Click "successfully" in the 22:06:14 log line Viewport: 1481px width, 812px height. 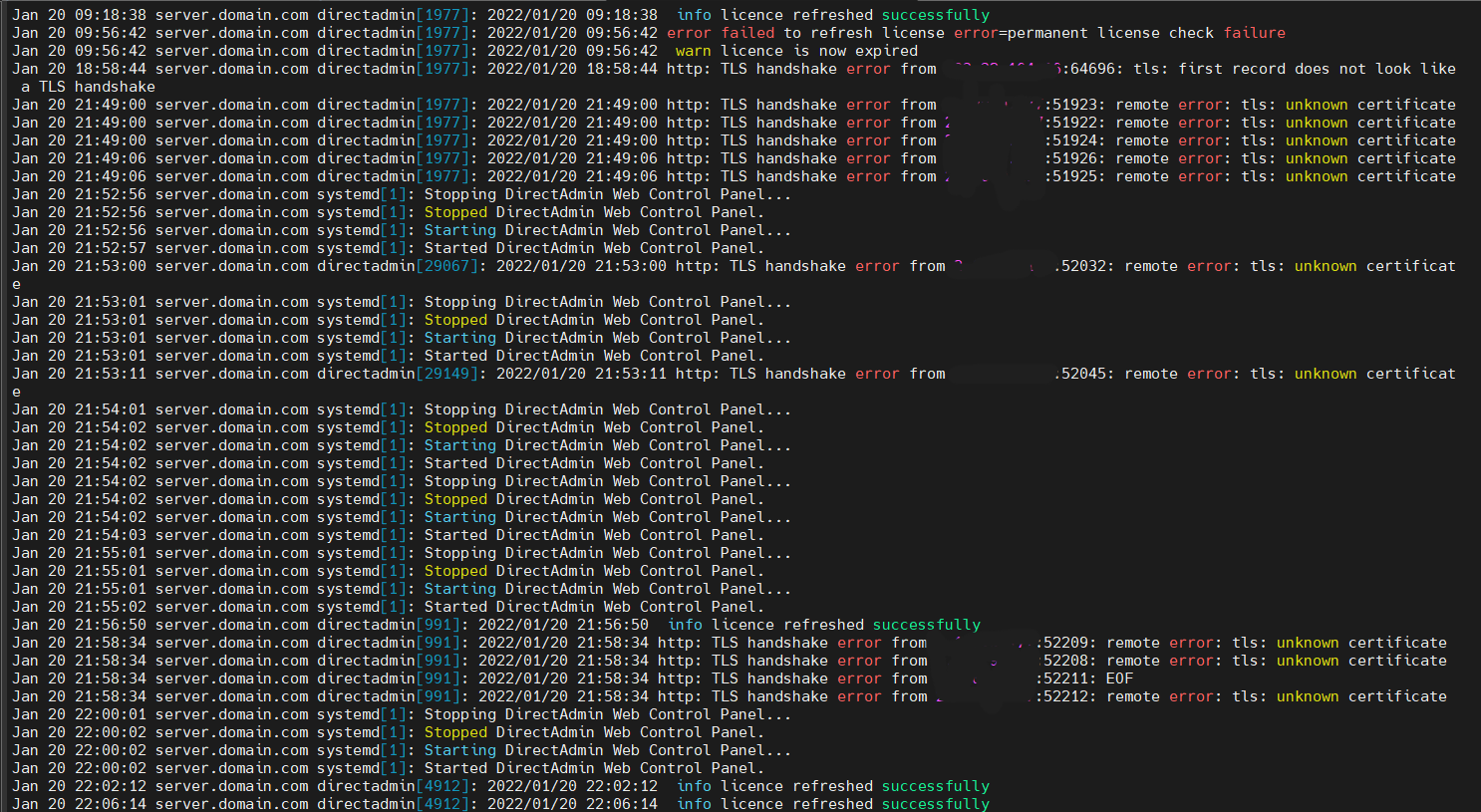coord(935,804)
